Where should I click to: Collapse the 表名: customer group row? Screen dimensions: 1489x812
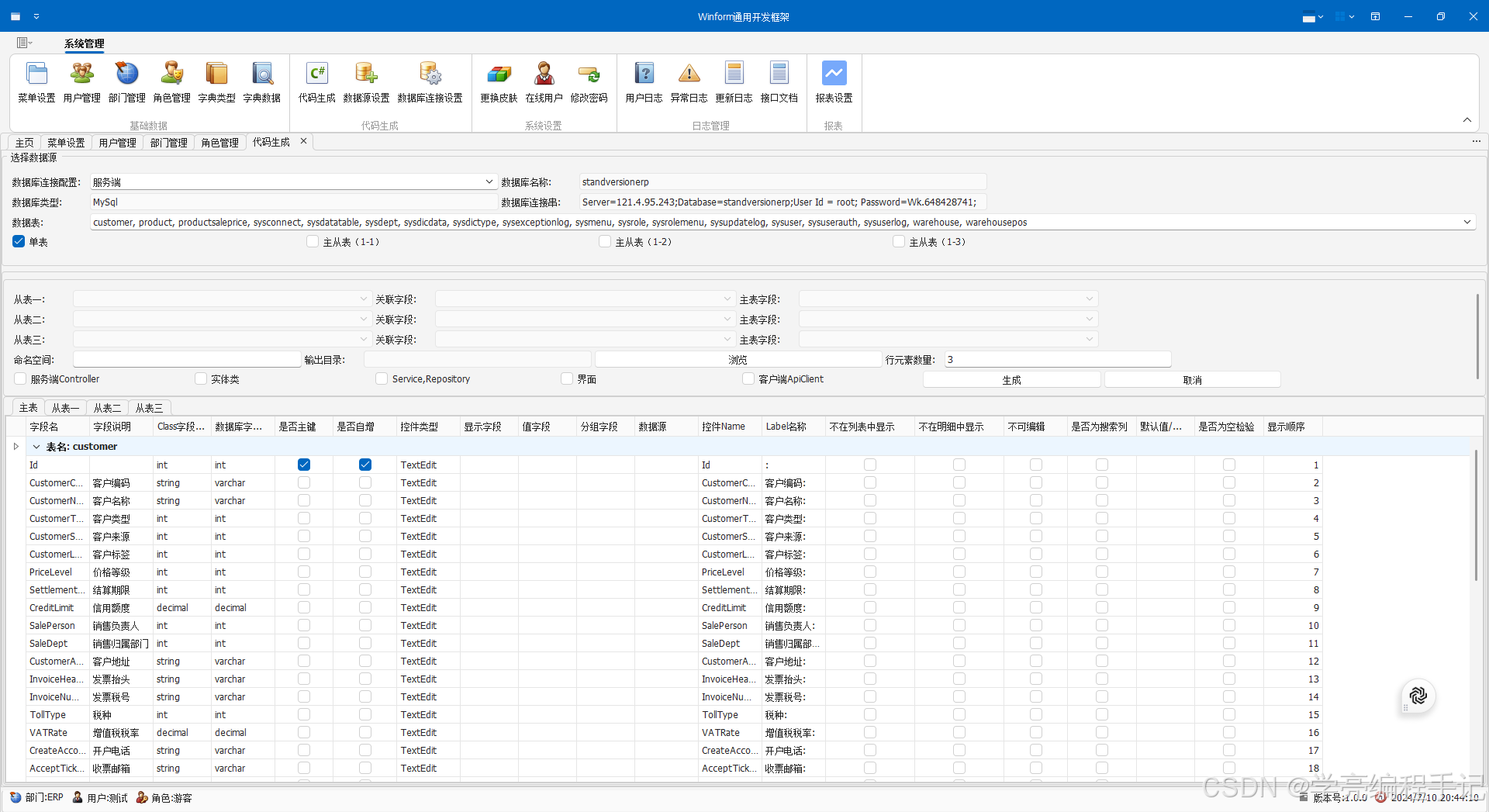pyautogui.click(x=36, y=447)
